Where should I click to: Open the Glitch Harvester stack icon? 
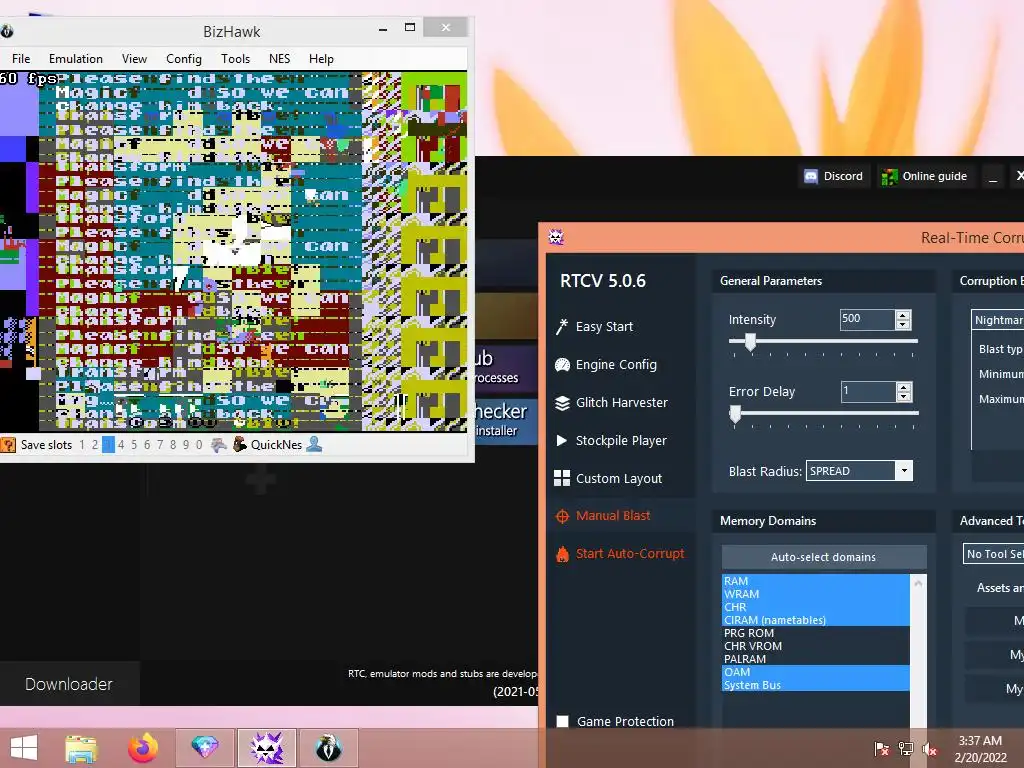pos(562,403)
